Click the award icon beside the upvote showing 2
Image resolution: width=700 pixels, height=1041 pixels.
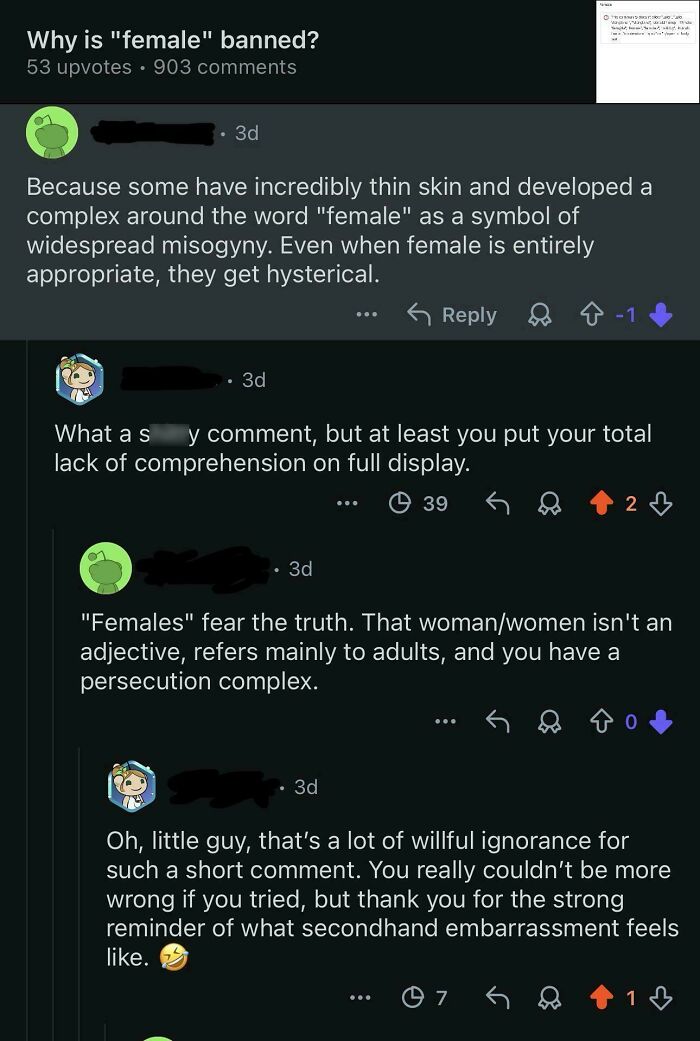tap(549, 503)
